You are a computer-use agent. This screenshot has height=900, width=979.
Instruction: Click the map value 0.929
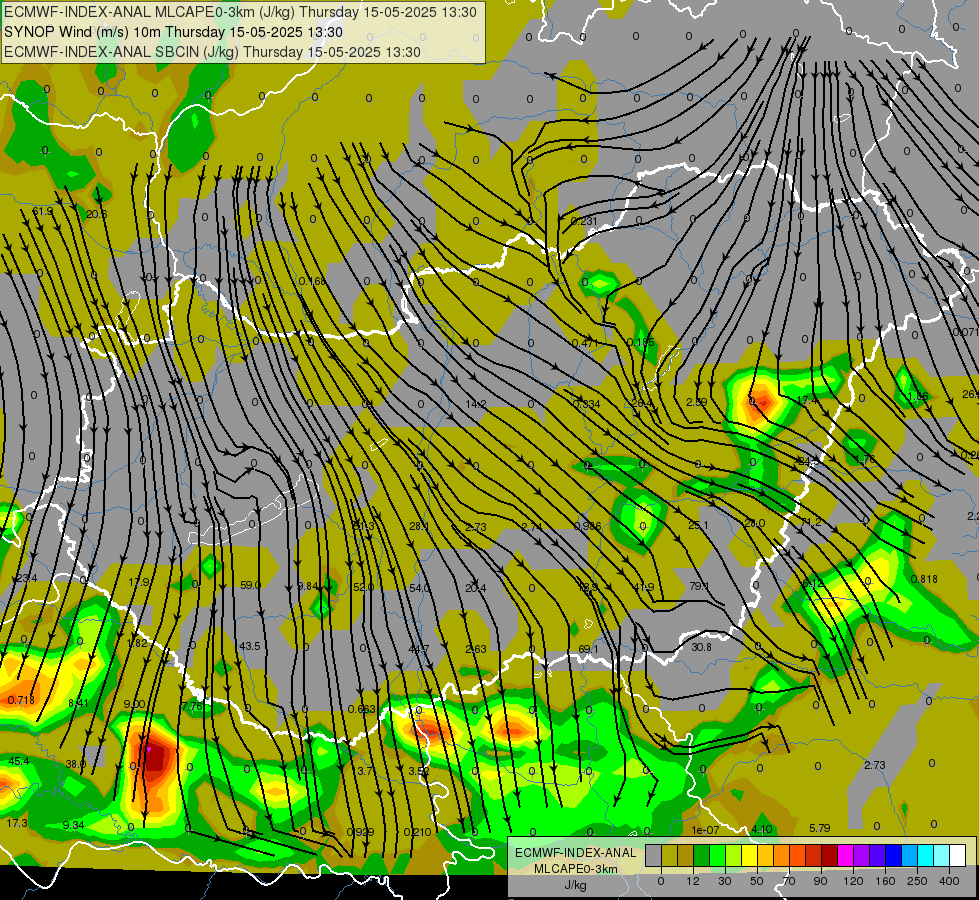point(361,832)
